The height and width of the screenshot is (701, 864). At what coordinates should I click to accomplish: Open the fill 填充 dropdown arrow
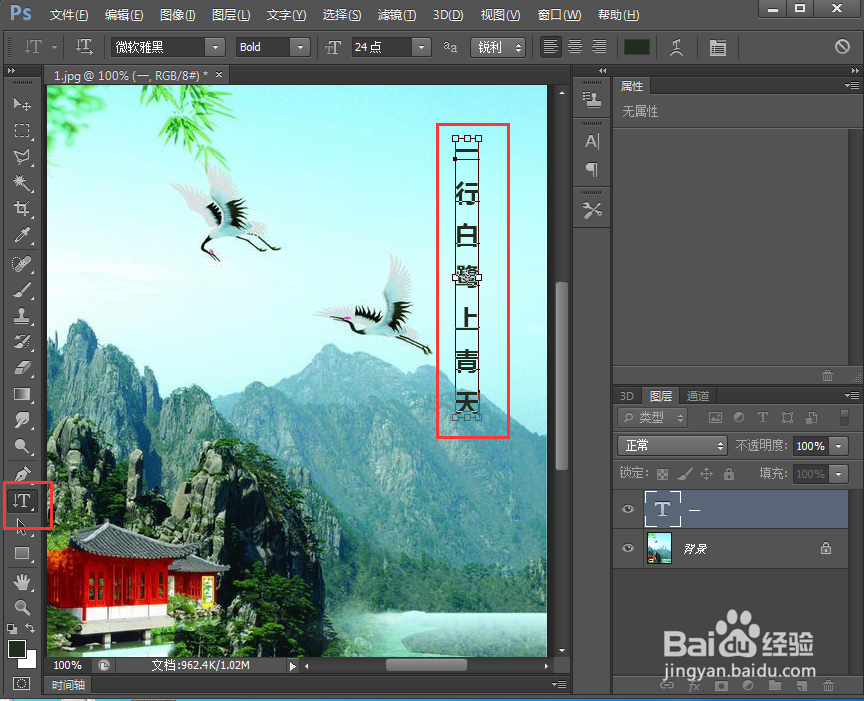(x=839, y=474)
